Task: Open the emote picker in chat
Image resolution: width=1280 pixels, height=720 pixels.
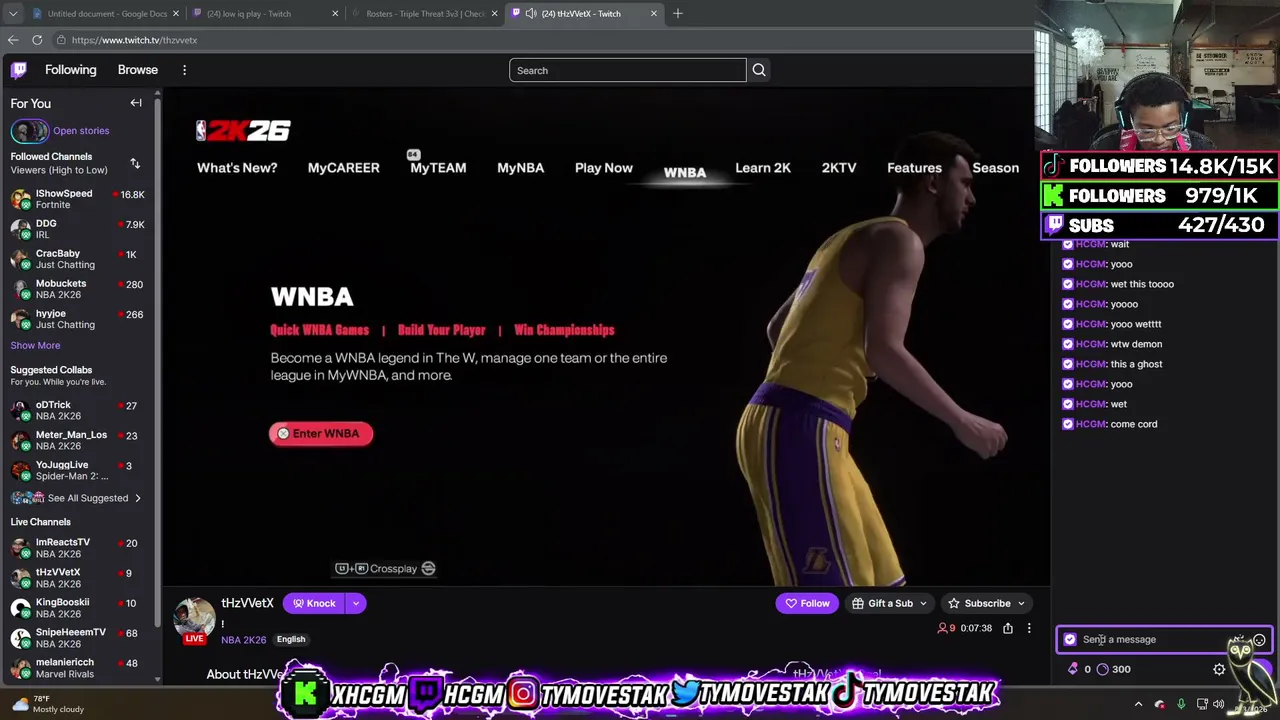Action: click(1259, 640)
